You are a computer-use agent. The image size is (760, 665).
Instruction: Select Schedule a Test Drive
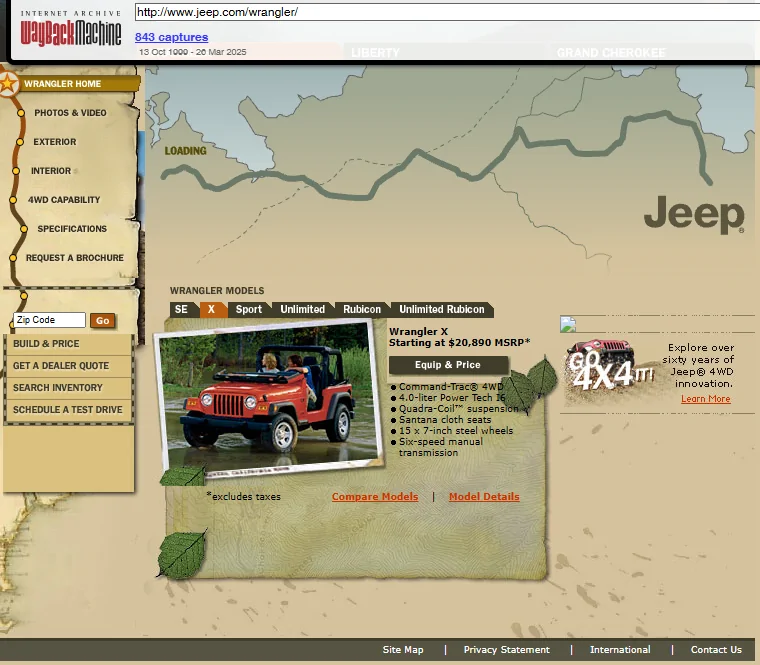click(68, 410)
